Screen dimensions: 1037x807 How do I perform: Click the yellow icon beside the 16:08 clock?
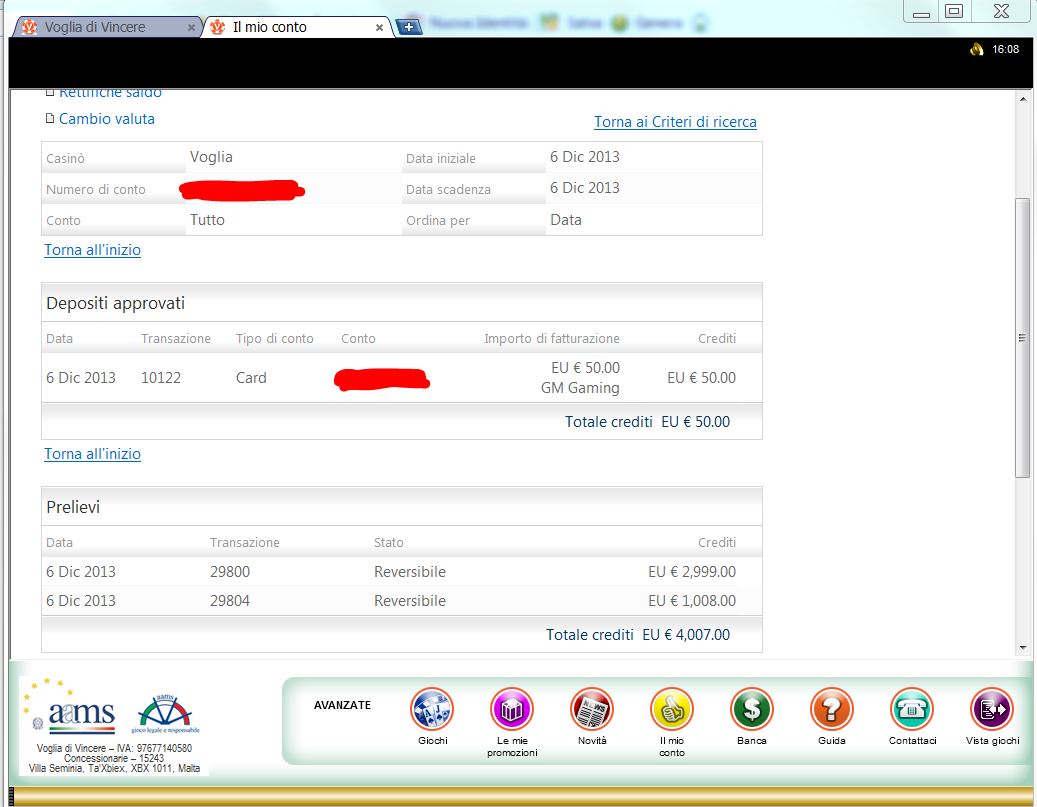coord(977,49)
